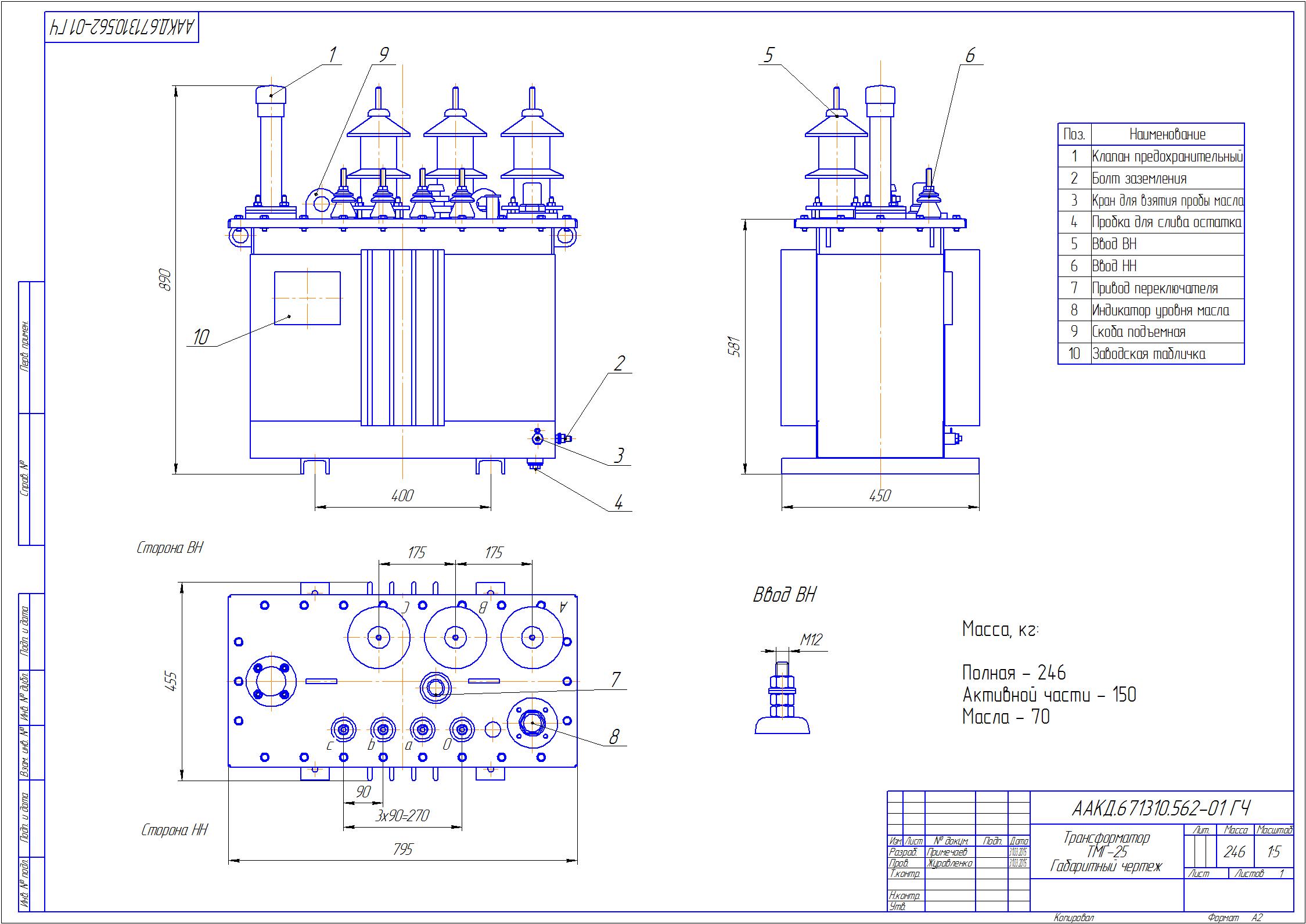The image size is (1306, 924).
Task: Select the "Копировал" text below the frame
Action: (1074, 918)
